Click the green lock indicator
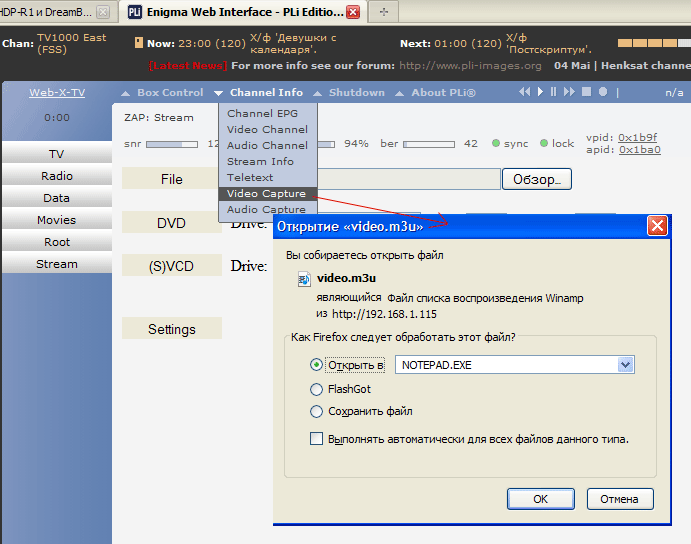 [544, 143]
